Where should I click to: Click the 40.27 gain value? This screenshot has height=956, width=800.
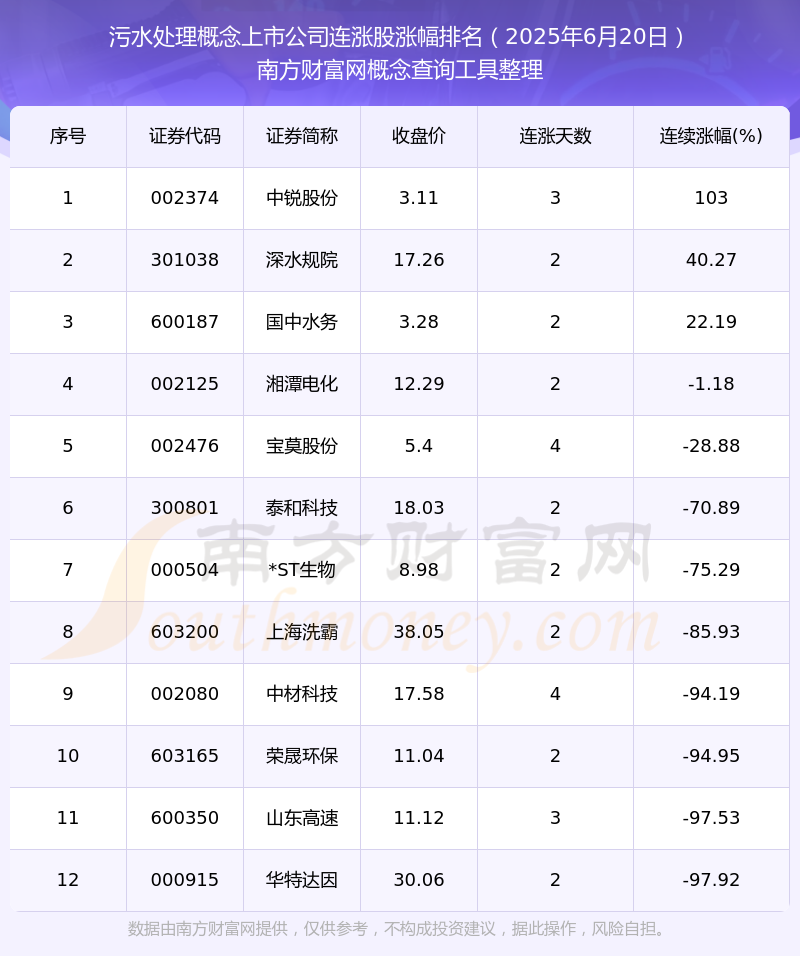click(711, 260)
